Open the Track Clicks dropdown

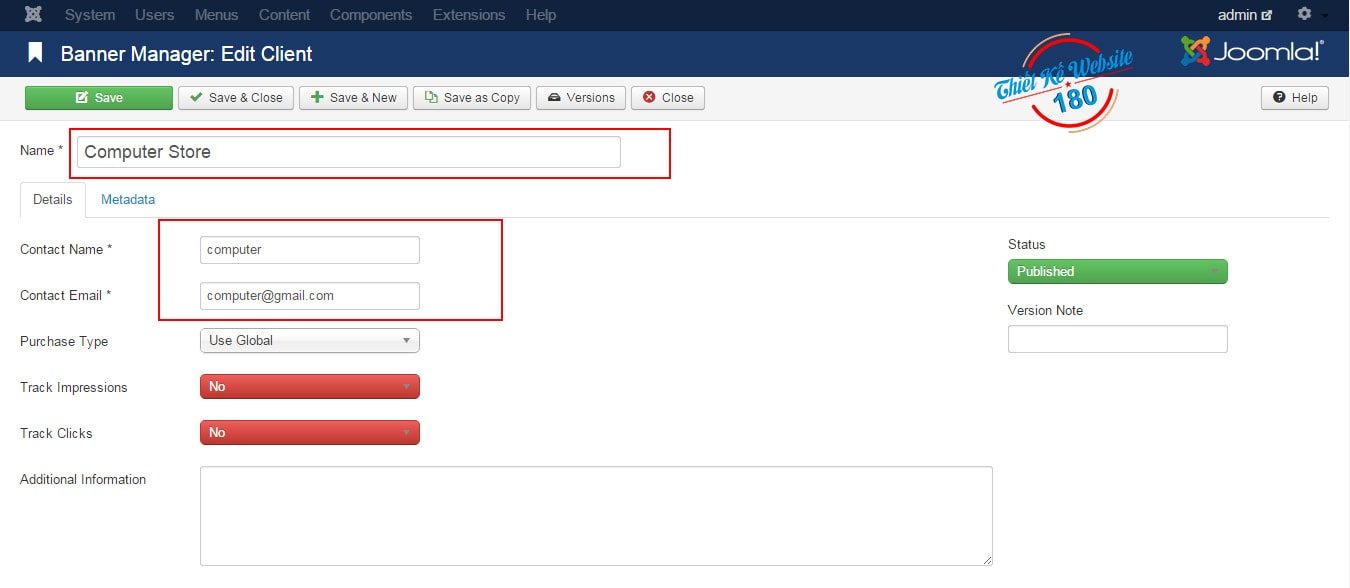[309, 432]
